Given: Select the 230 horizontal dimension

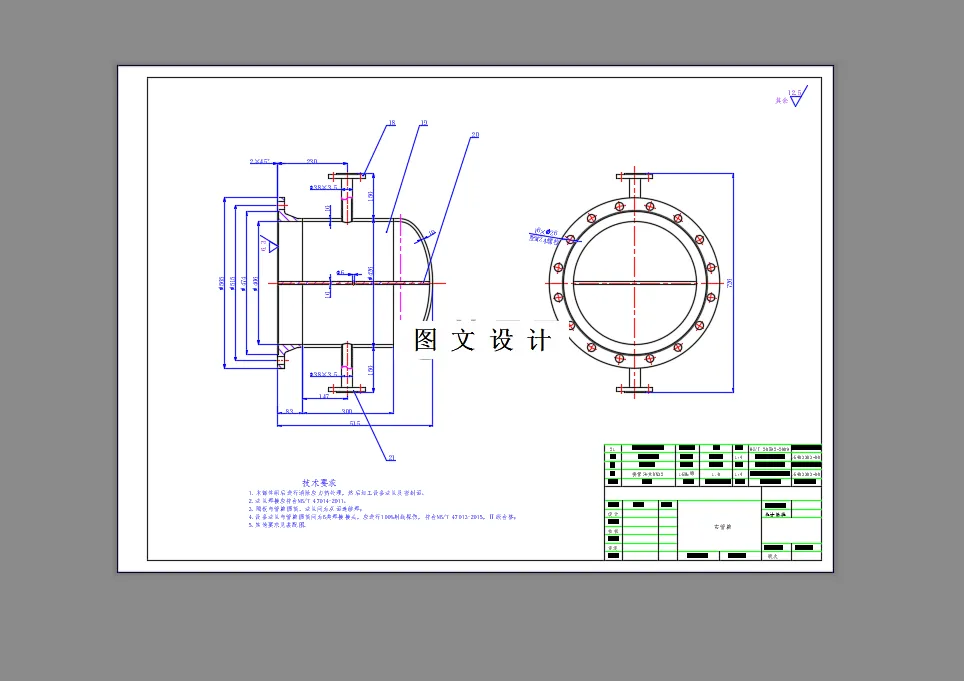Looking at the screenshot, I should (312, 161).
